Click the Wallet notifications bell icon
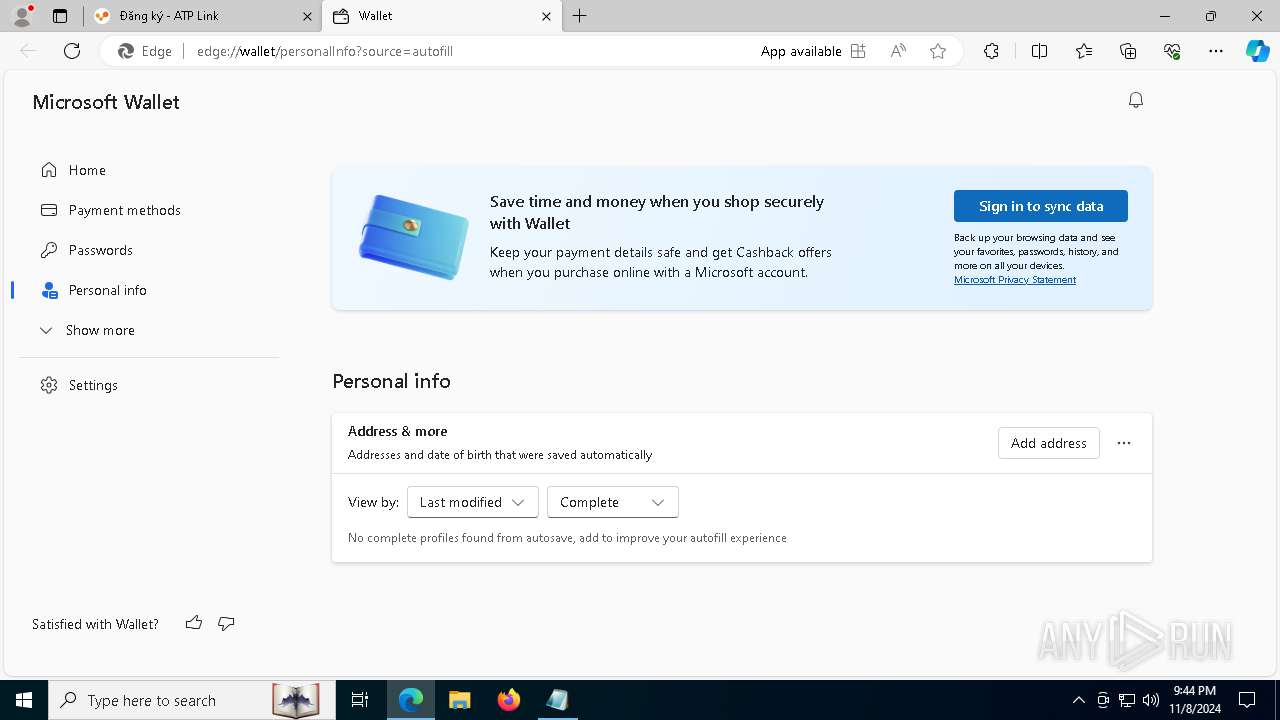 1136,100
